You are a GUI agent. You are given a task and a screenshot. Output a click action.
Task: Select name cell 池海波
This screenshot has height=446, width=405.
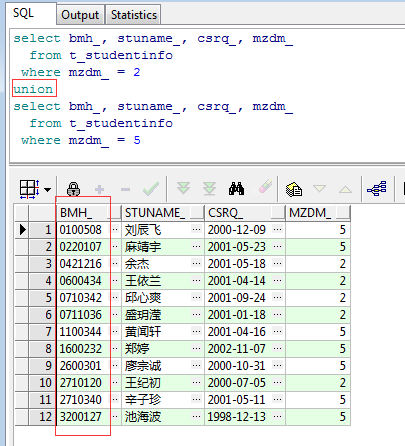[x=156, y=417]
